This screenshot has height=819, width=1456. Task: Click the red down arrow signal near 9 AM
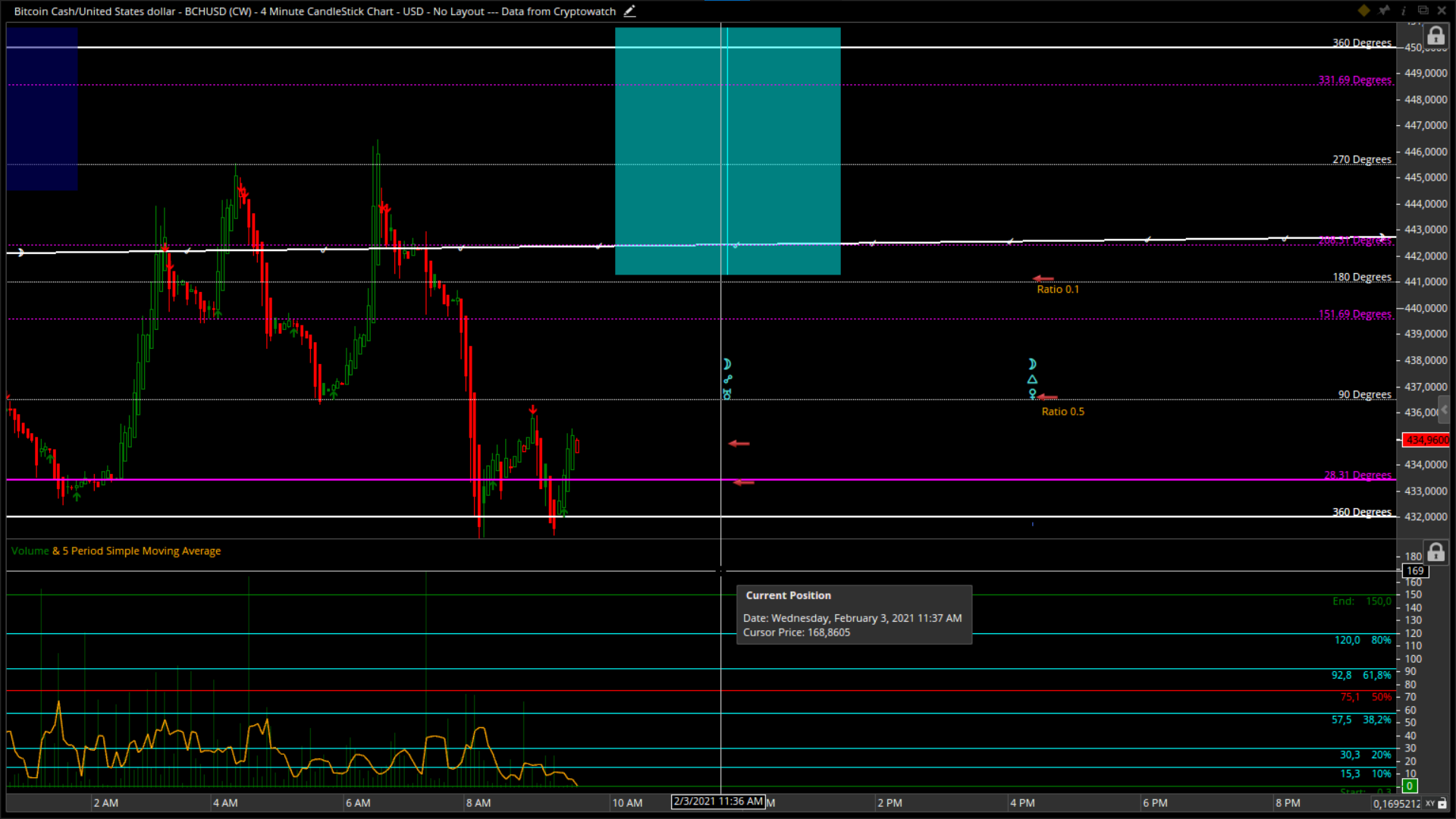tap(533, 410)
